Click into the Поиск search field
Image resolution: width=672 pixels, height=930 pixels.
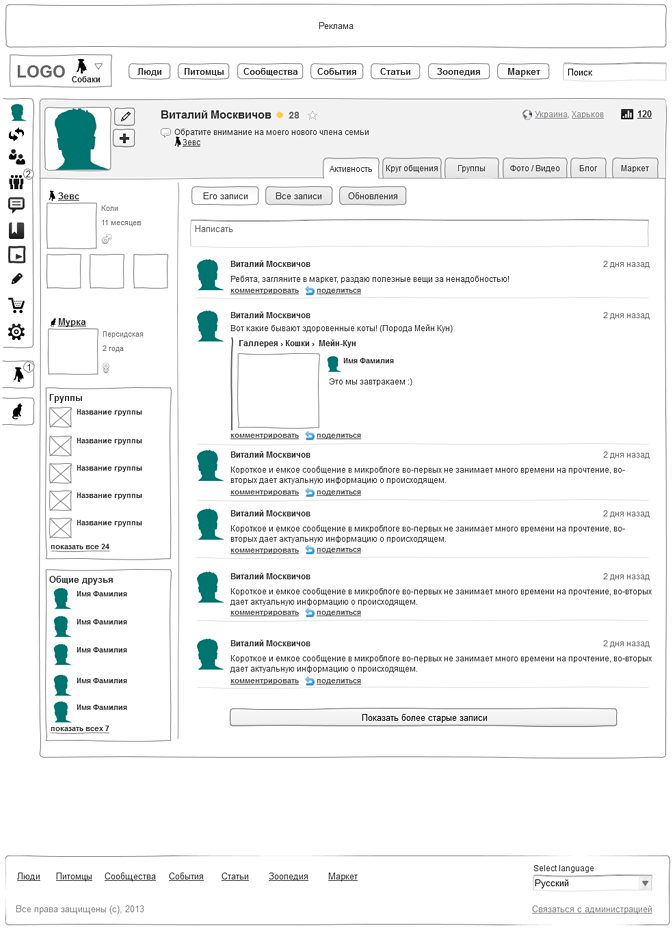pyautogui.click(x=614, y=72)
